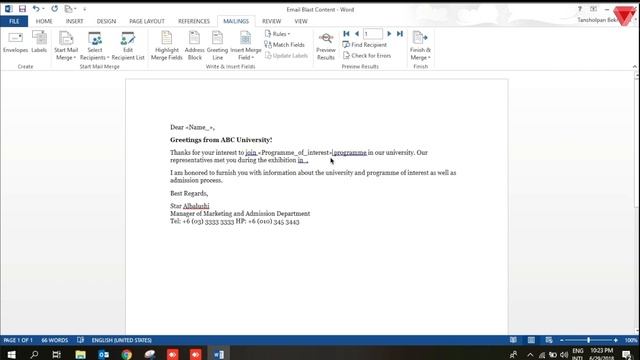Go to the first record
This screenshot has width=640, height=360.
tap(347, 34)
